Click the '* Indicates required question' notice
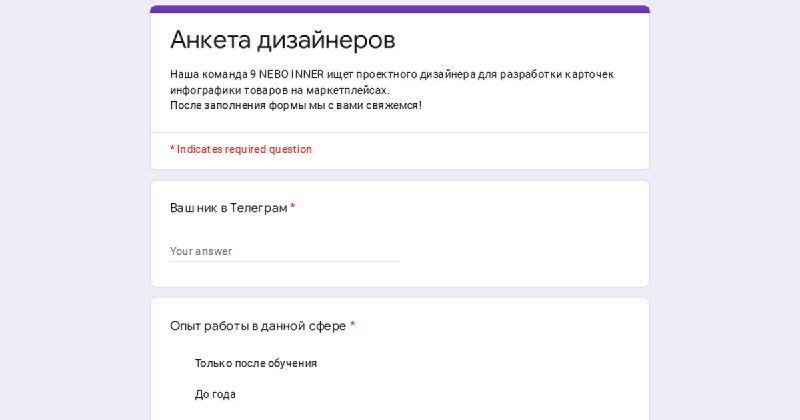This screenshot has width=800, height=420. click(241, 149)
